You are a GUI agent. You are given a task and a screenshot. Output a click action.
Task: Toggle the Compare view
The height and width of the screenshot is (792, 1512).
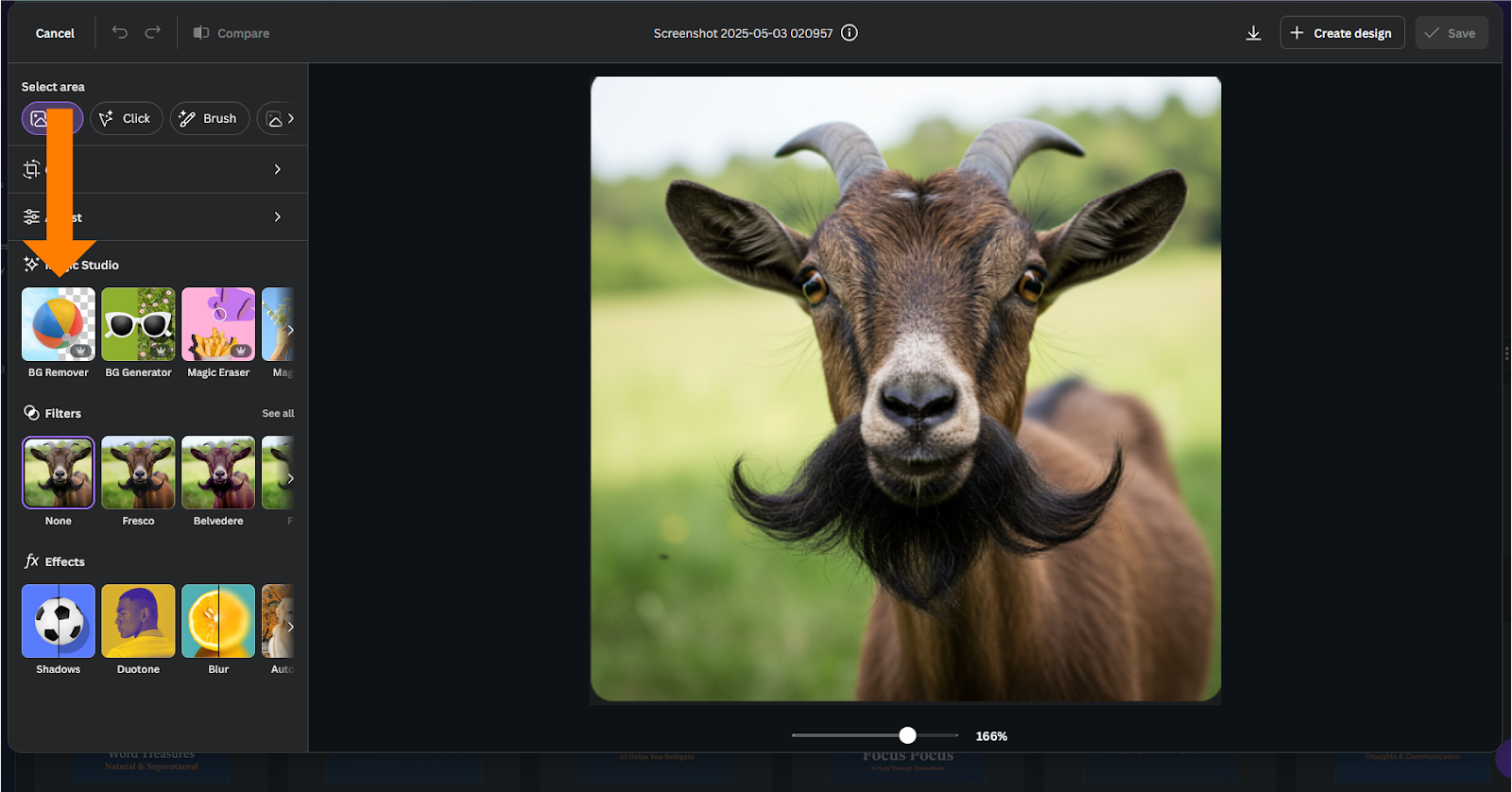232,33
